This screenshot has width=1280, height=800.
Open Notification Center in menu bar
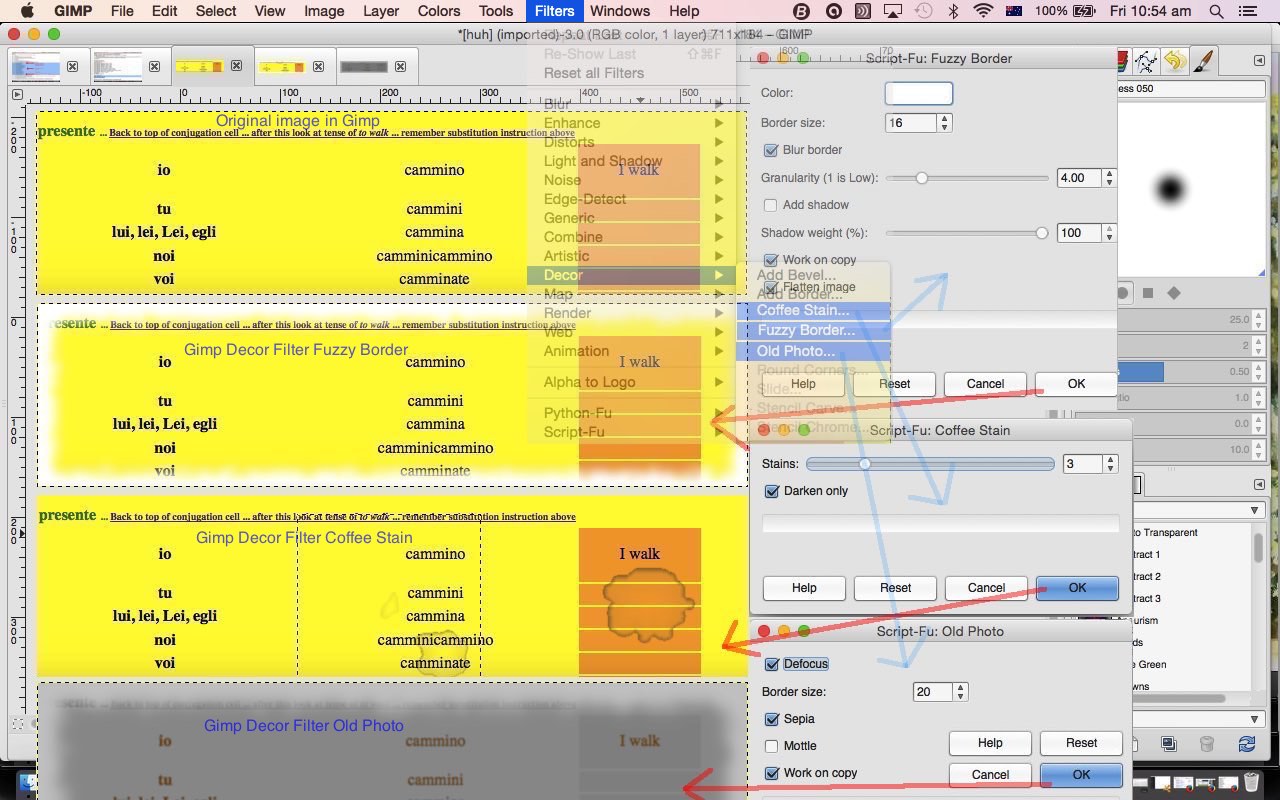tap(1247, 11)
